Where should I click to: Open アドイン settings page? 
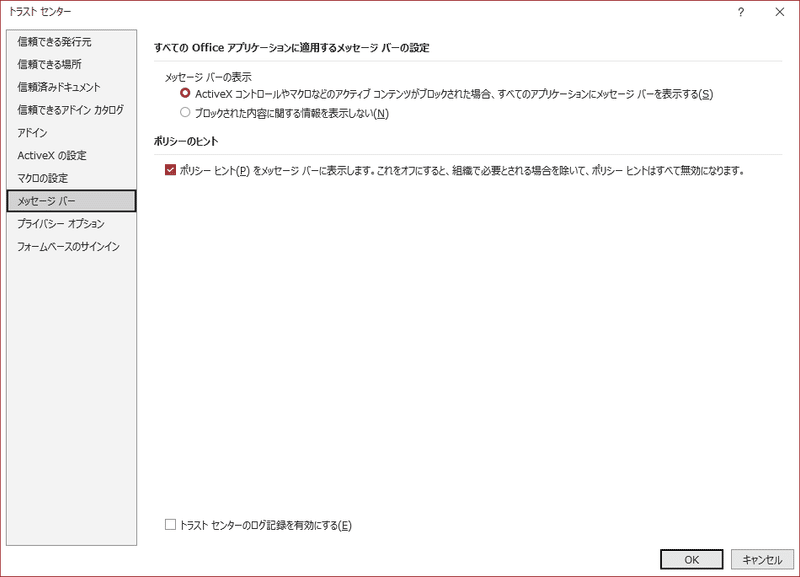(x=71, y=133)
